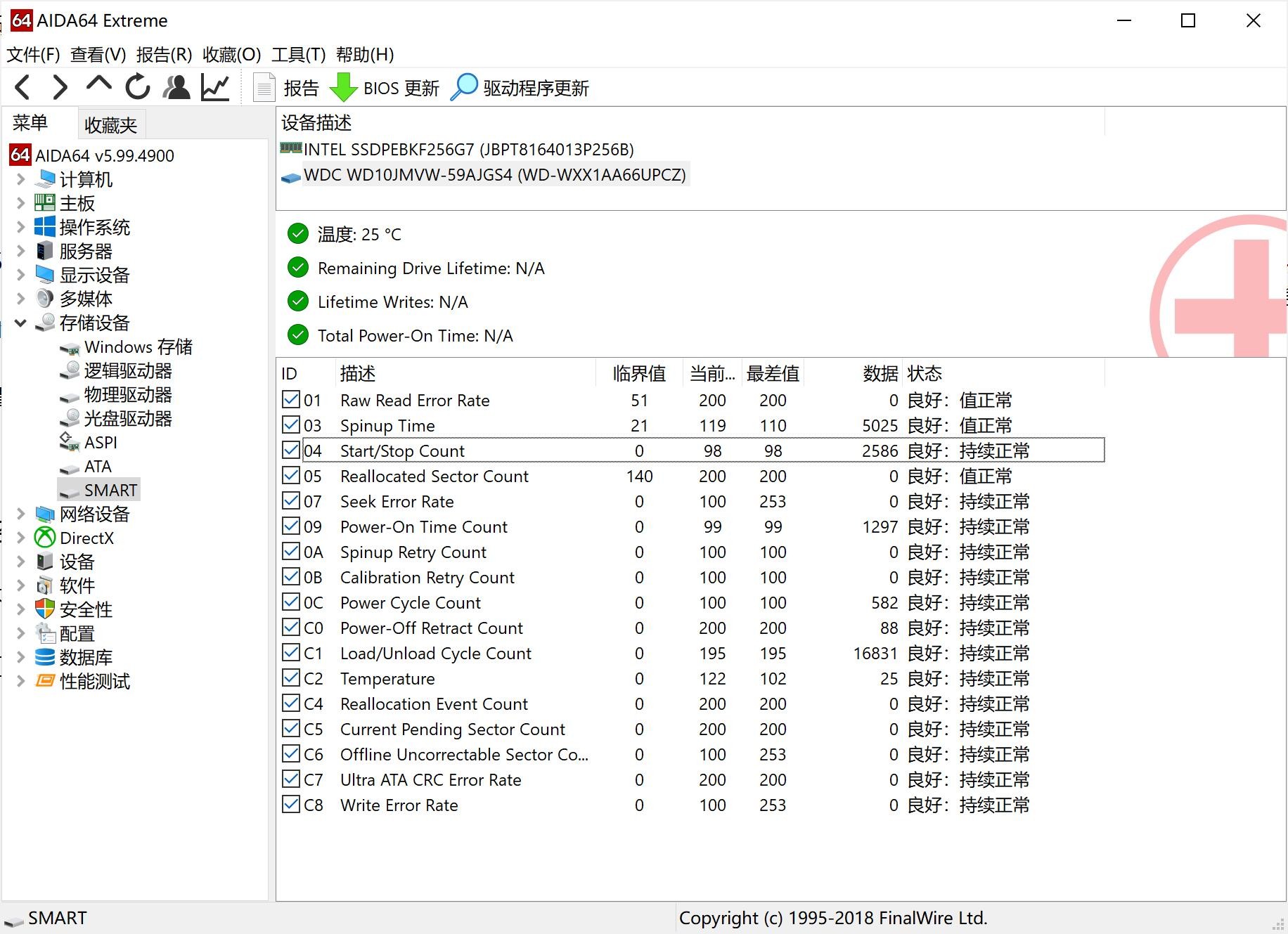Screen dimensions: 1288x934
Task: Expand the 性能测试 tree node
Action: [x=20, y=681]
